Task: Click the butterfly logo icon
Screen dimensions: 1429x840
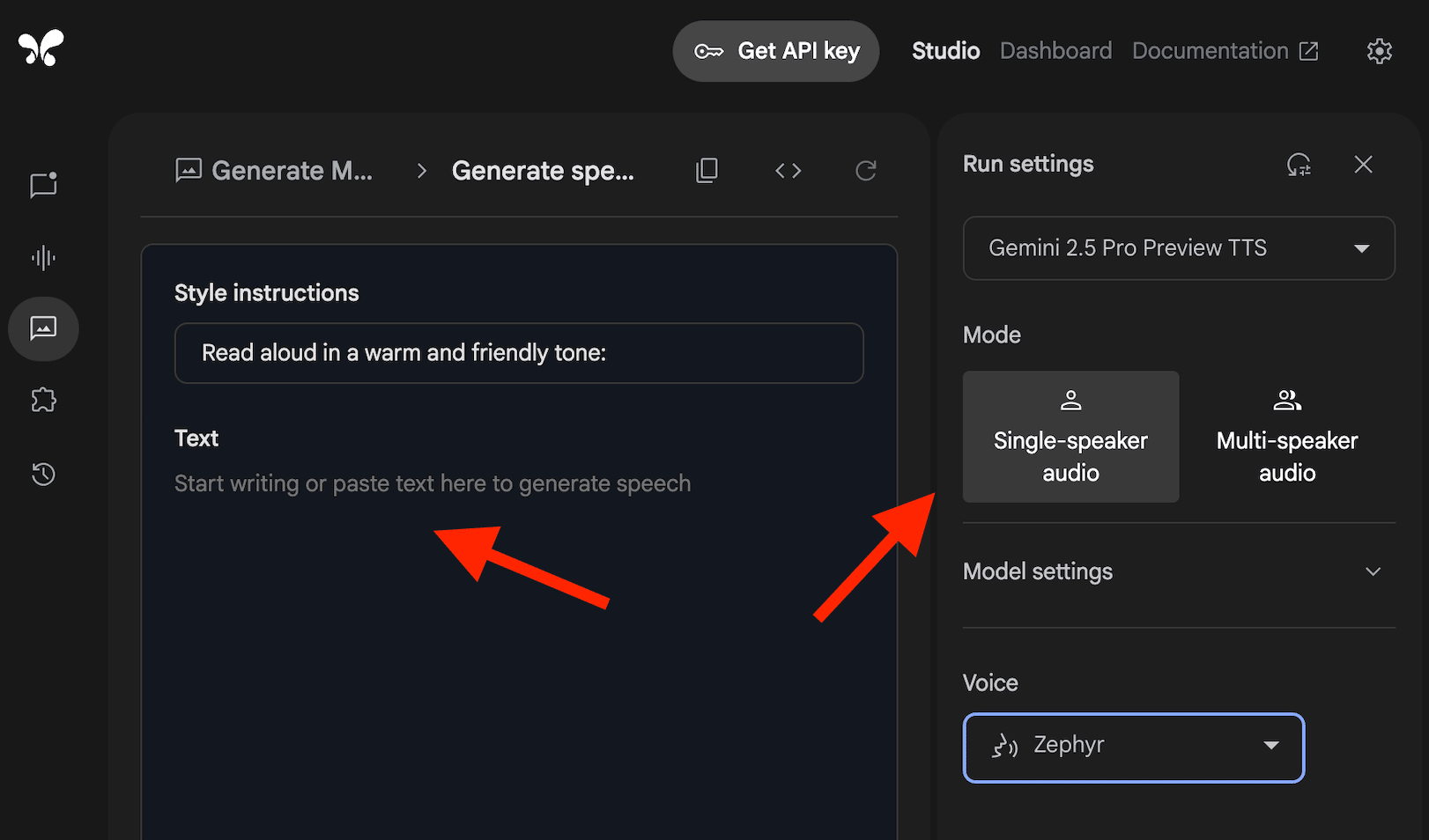Action: pyautogui.click(x=41, y=48)
